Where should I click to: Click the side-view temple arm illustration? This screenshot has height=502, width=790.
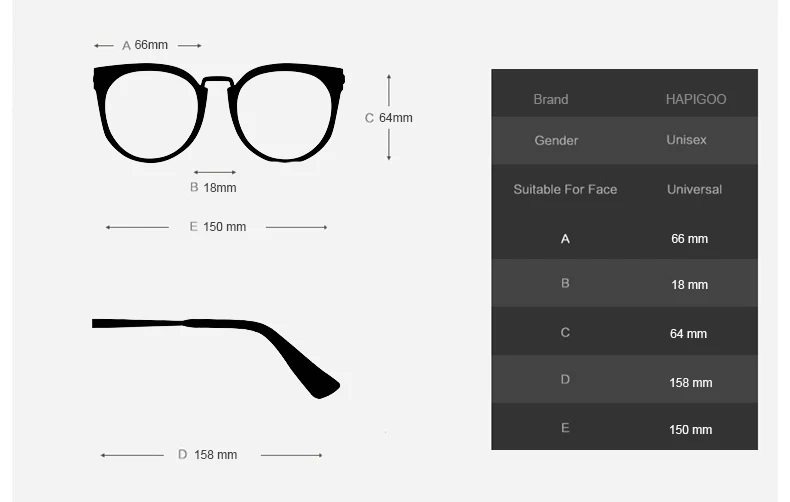click(x=216, y=358)
